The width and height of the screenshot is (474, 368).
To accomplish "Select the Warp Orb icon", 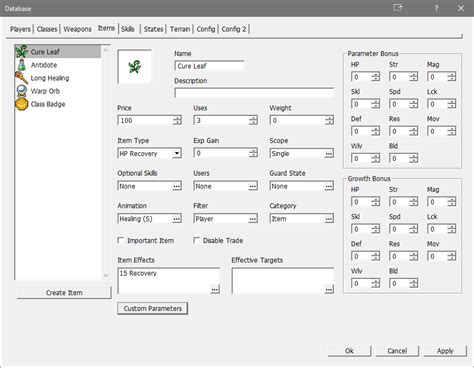I will click(x=22, y=91).
